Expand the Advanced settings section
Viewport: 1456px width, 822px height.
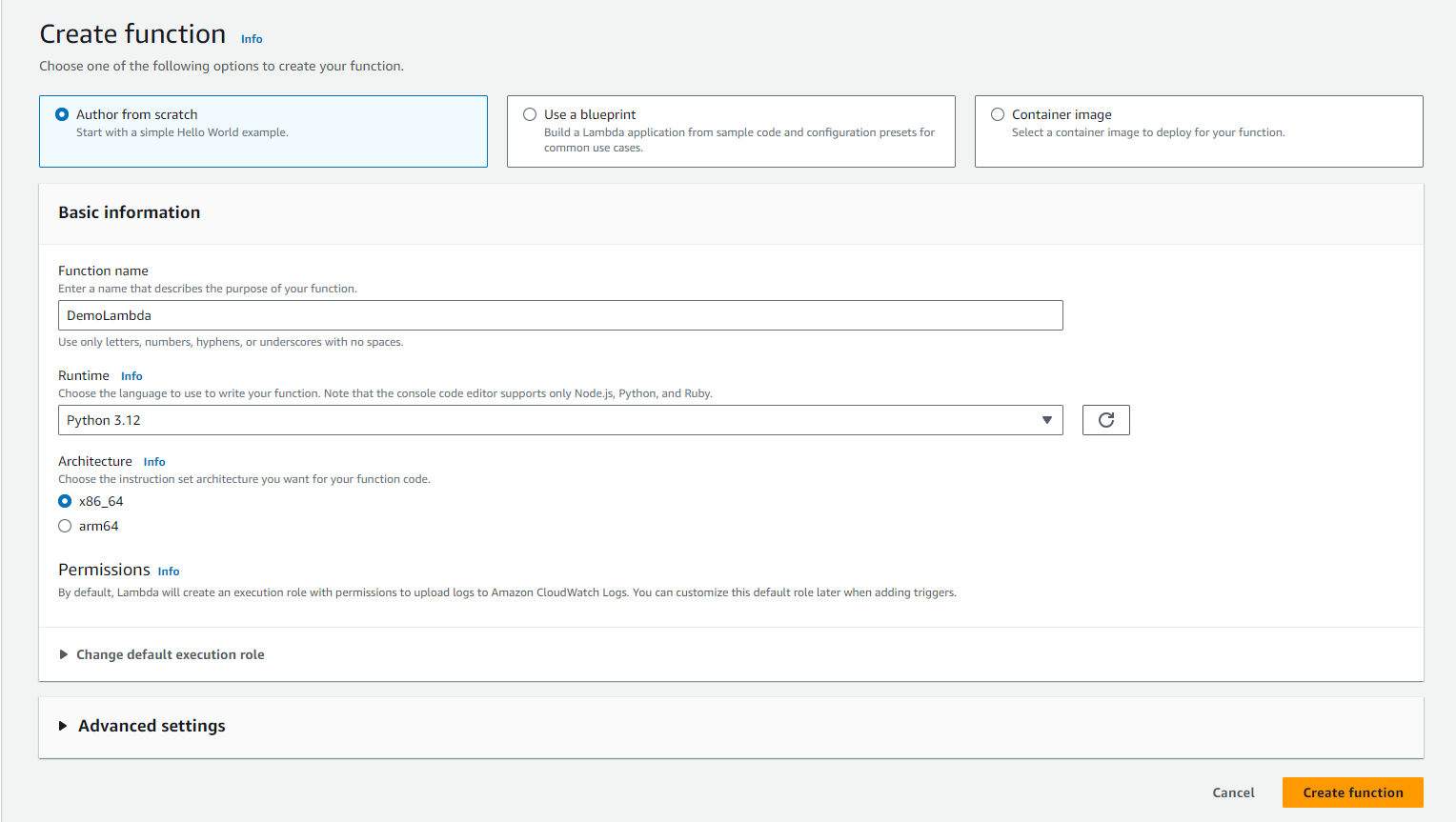pyautogui.click(x=152, y=726)
